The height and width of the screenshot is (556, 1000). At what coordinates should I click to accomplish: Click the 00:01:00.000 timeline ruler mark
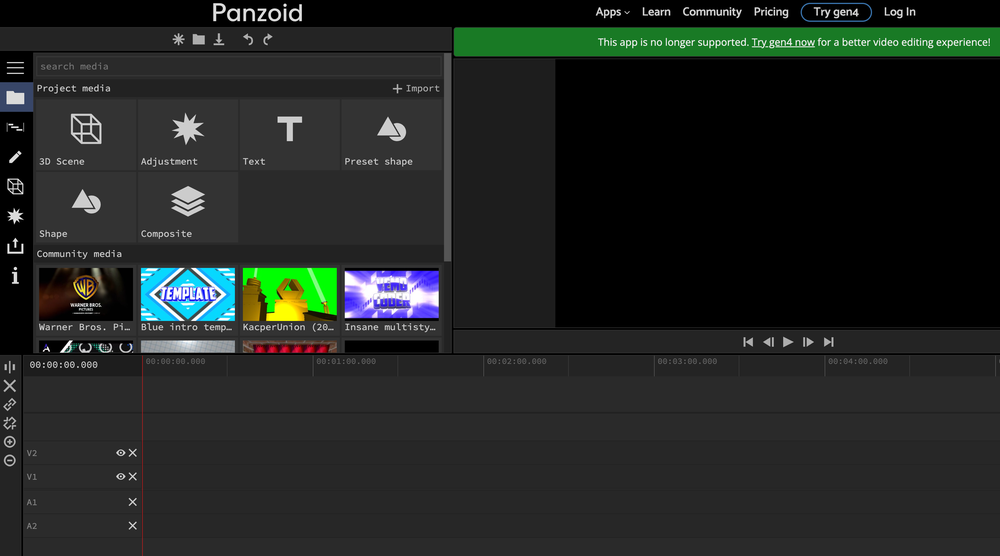[x=346, y=362]
